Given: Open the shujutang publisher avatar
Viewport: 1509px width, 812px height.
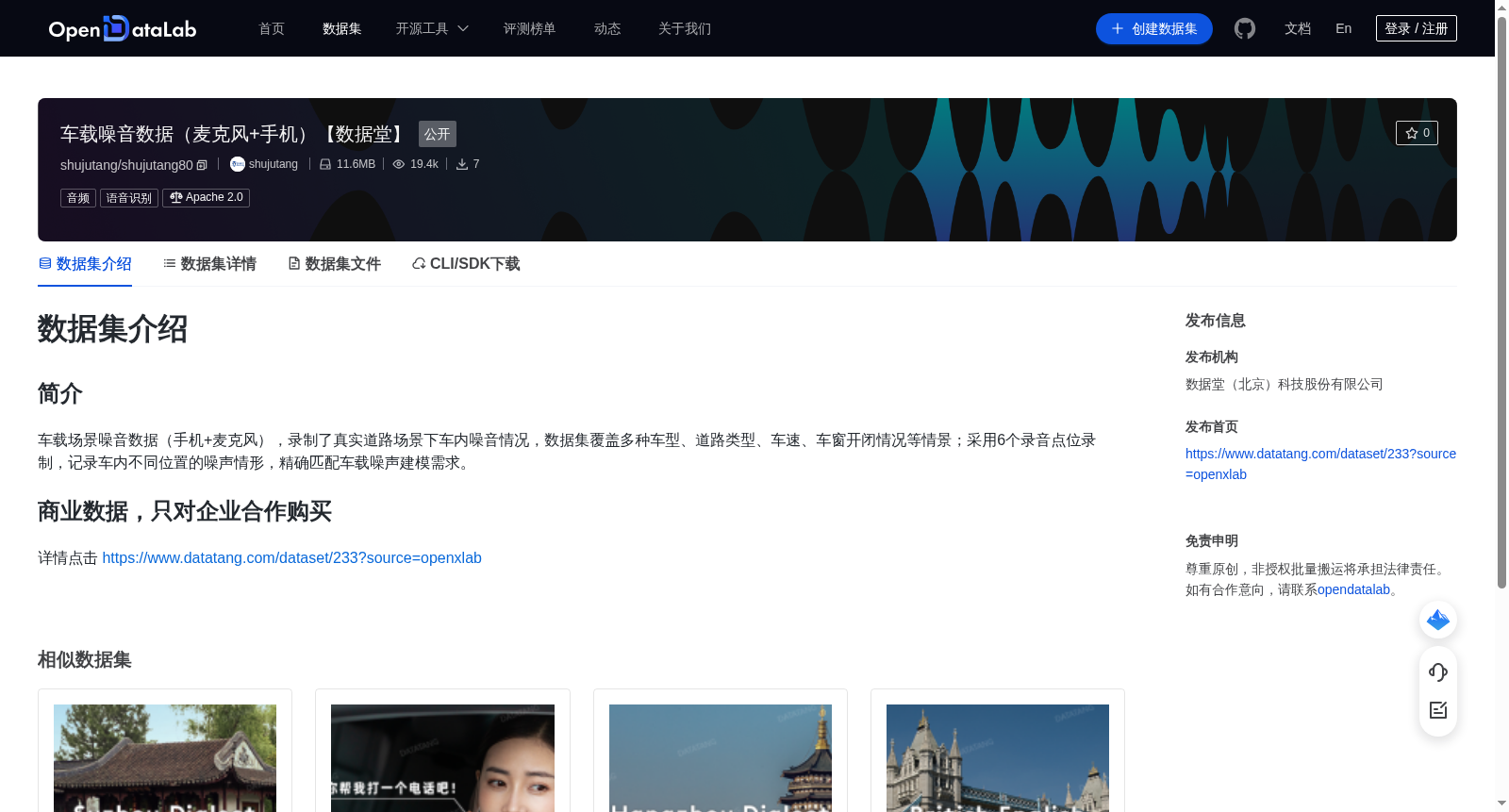Looking at the screenshot, I should click(238, 164).
